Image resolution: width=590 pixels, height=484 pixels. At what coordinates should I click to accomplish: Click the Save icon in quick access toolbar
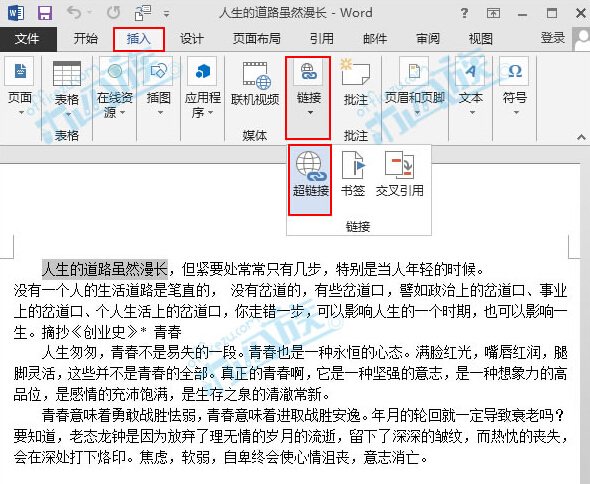click(x=45, y=13)
